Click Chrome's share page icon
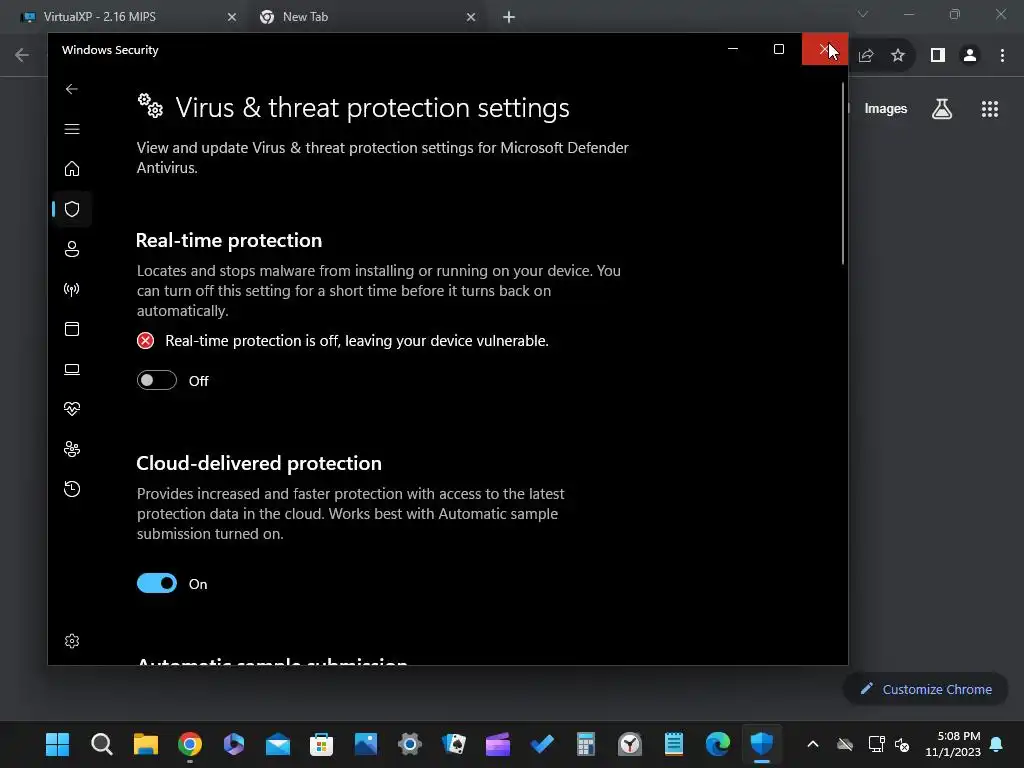Image resolution: width=1024 pixels, height=768 pixels. click(x=866, y=56)
